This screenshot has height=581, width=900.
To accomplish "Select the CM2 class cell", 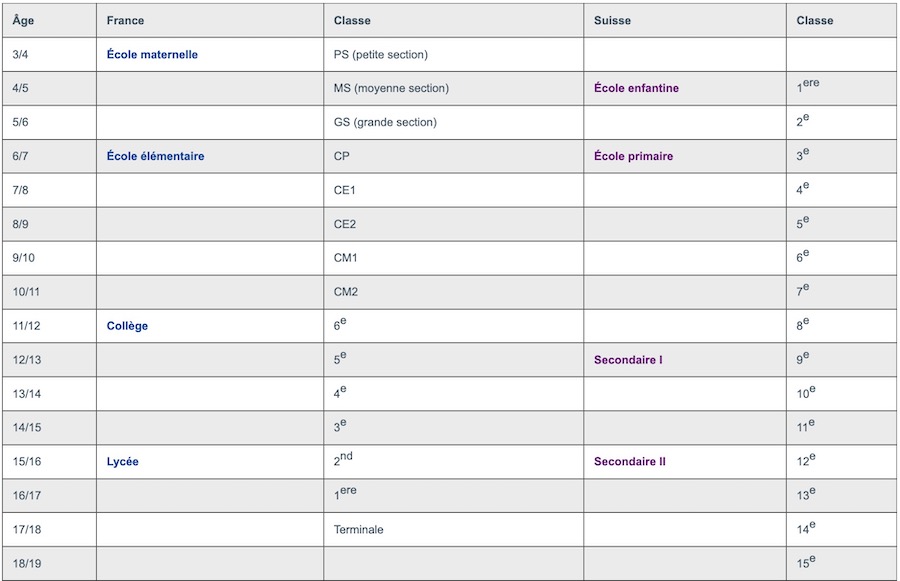I will click(x=346, y=292).
